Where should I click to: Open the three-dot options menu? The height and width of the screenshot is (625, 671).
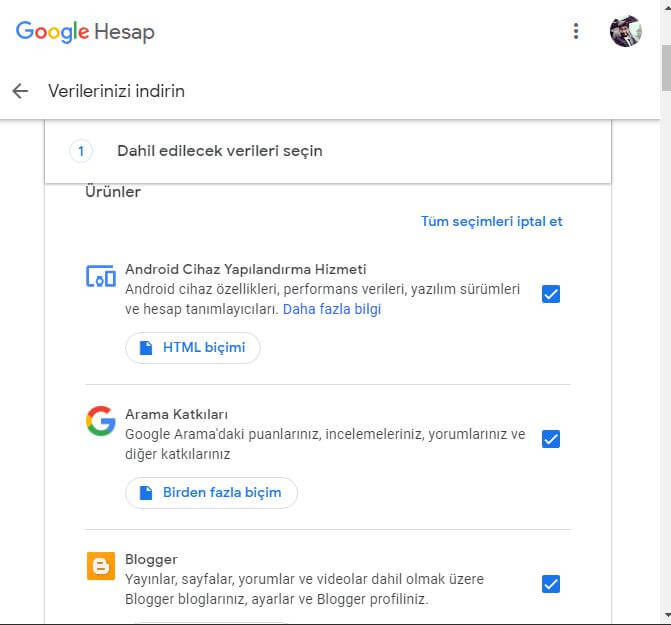[576, 31]
